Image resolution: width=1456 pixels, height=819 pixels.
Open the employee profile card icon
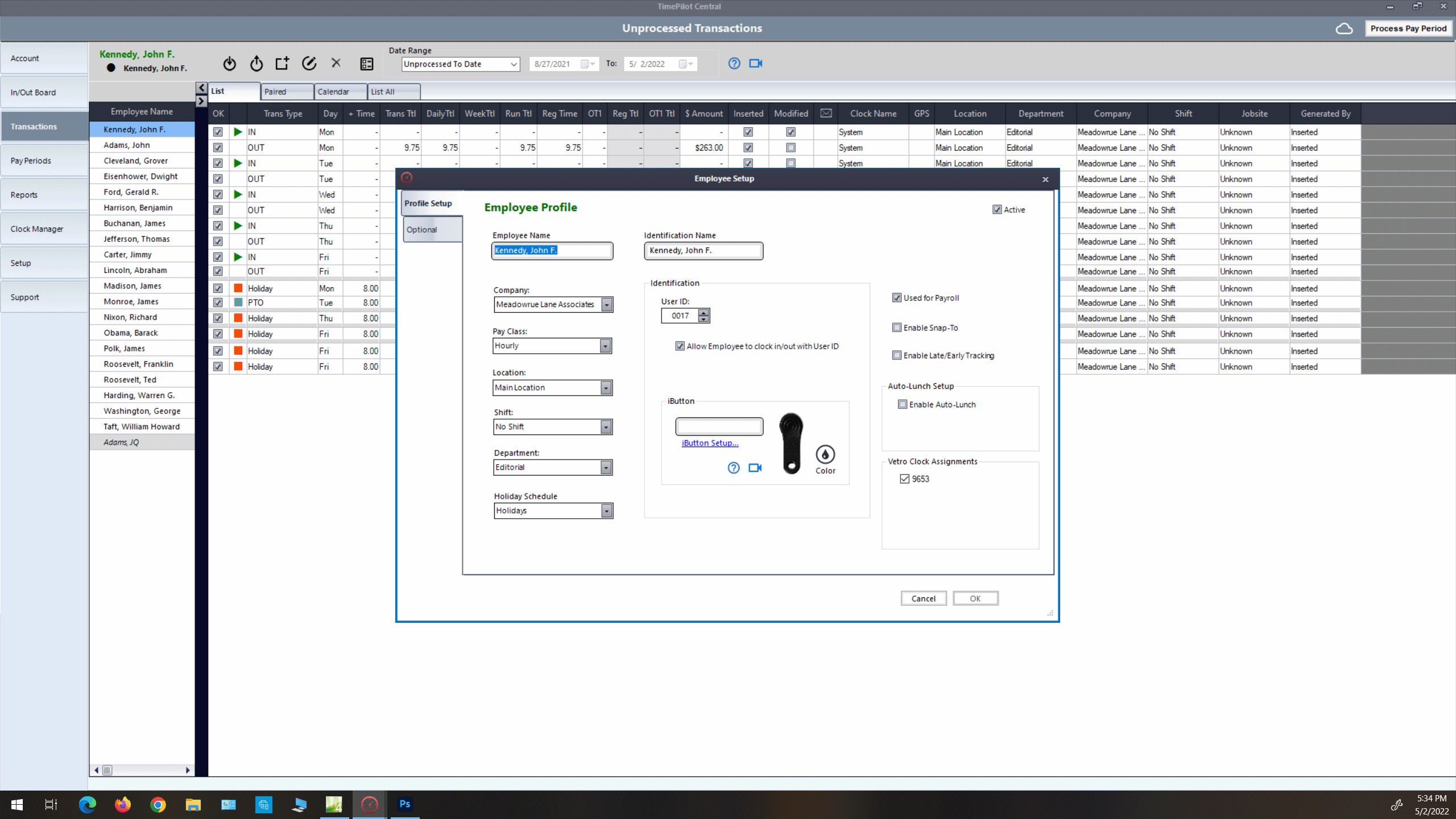tap(367, 64)
